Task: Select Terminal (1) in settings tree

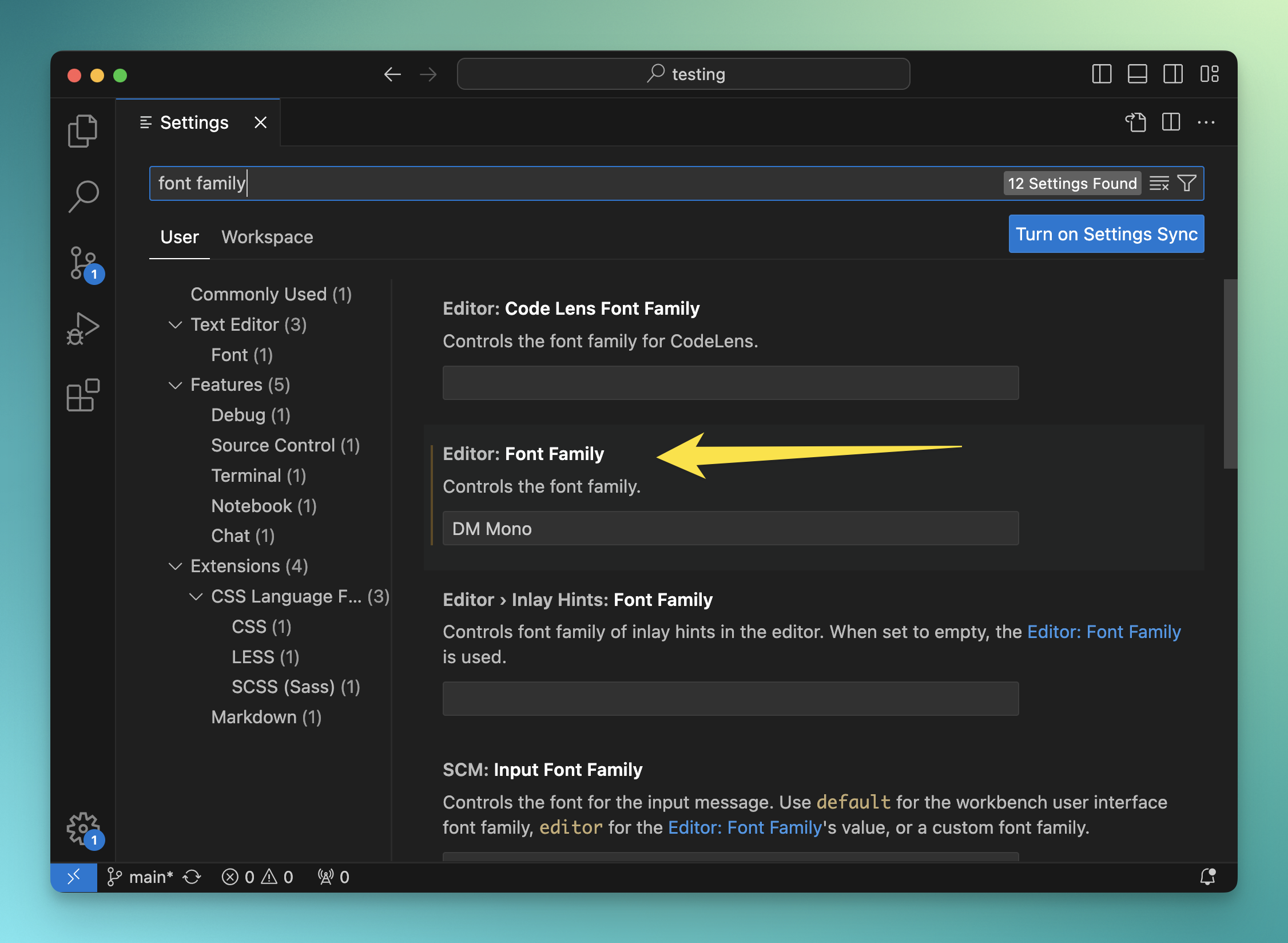Action: (259, 476)
